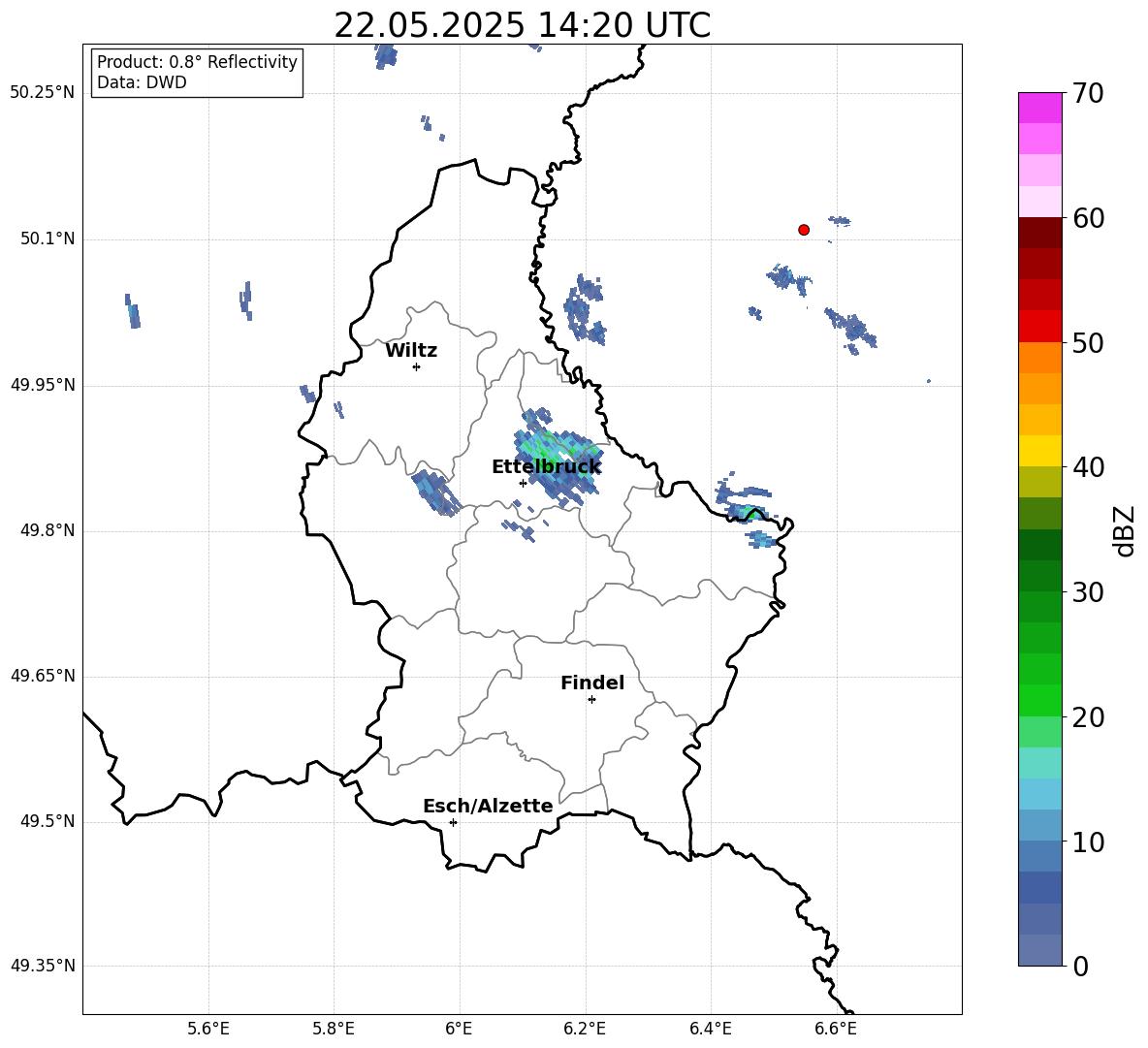Click the 50.25°N latitude label

pyautogui.click(x=43, y=93)
